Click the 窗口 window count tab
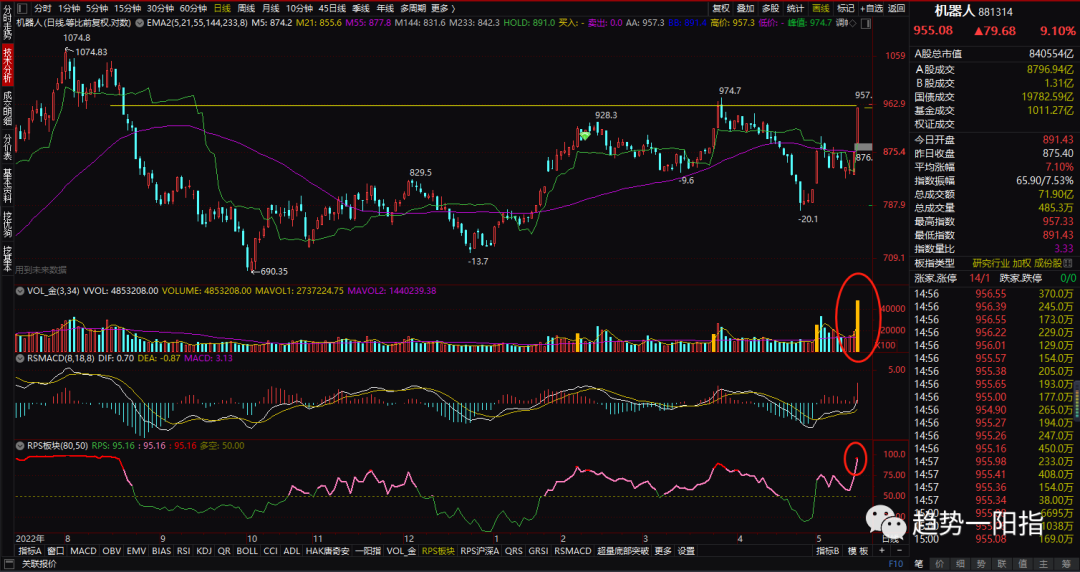This screenshot has height=572, width=1080. pos(56,551)
